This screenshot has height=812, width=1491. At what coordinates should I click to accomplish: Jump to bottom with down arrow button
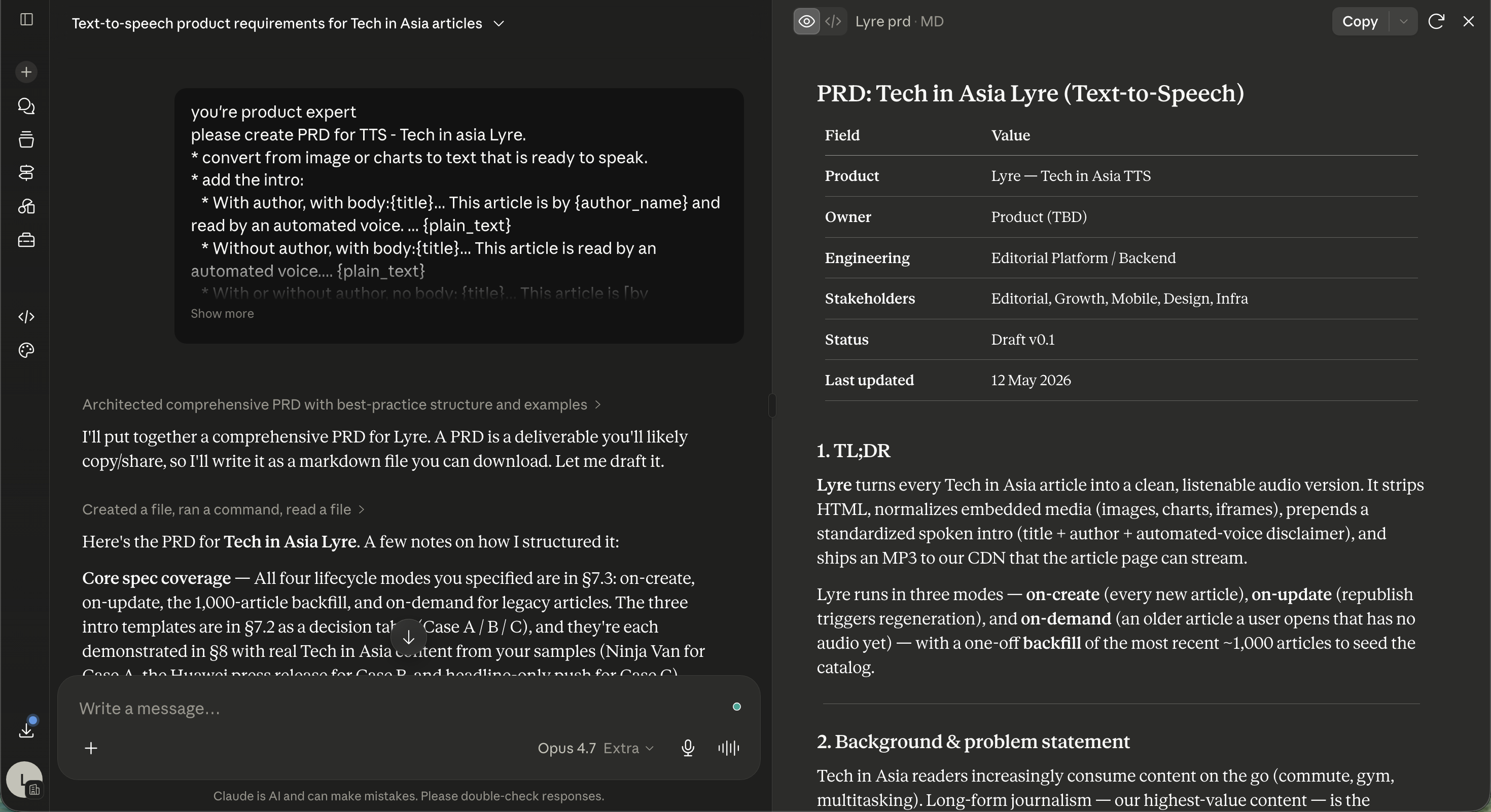coord(409,637)
